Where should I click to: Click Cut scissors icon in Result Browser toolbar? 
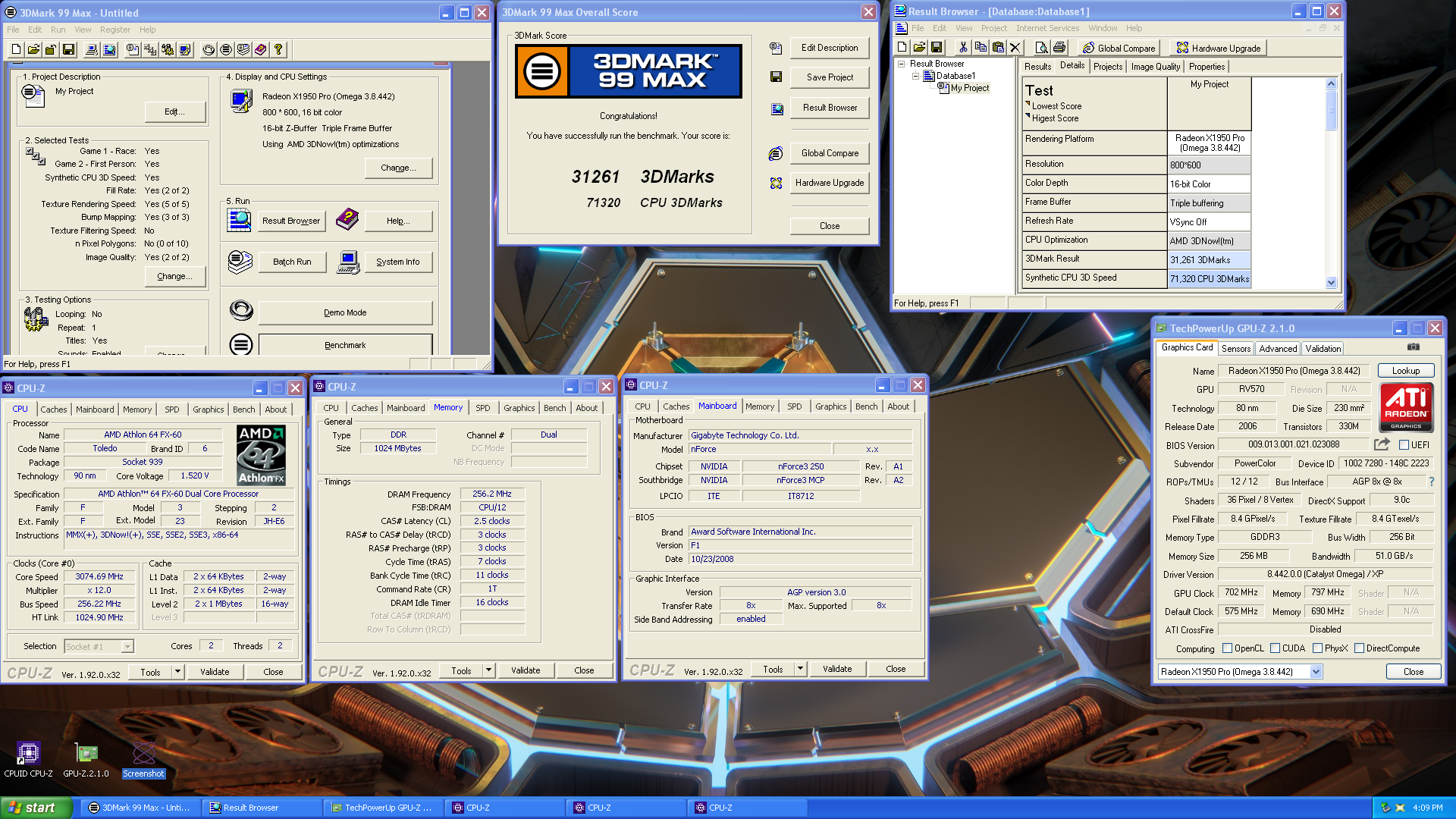point(963,47)
